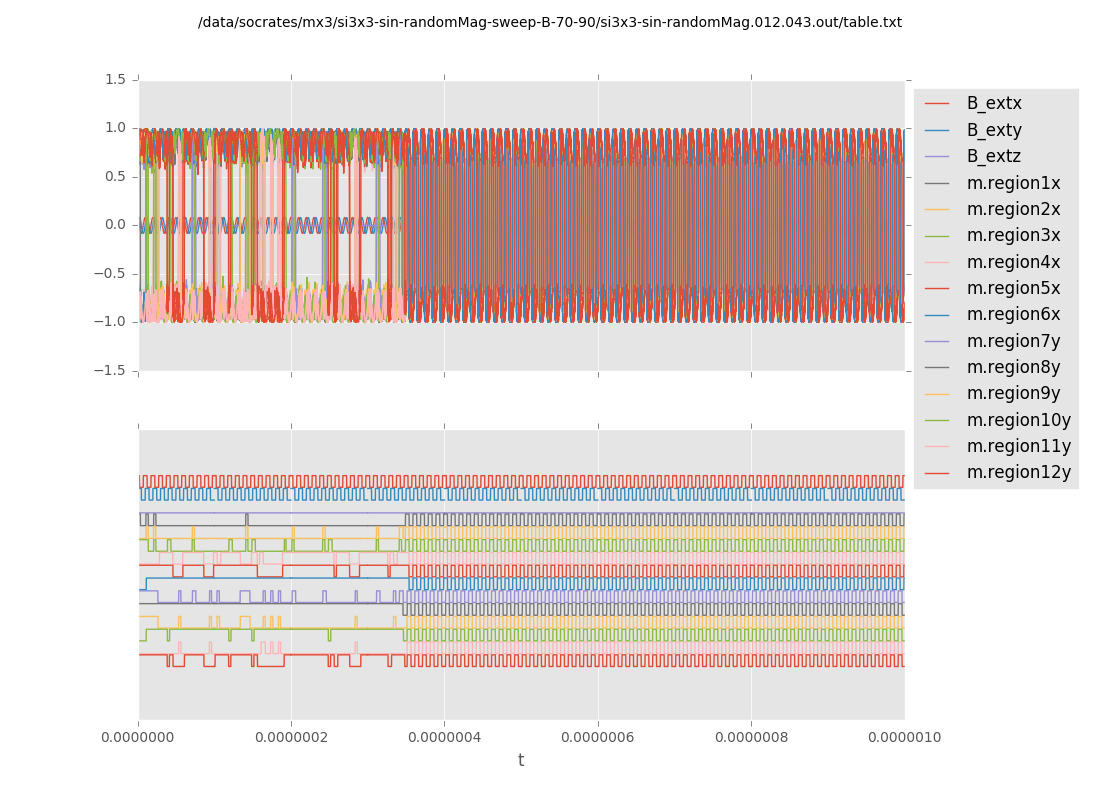Select the m.region12y legend label

click(1018, 472)
